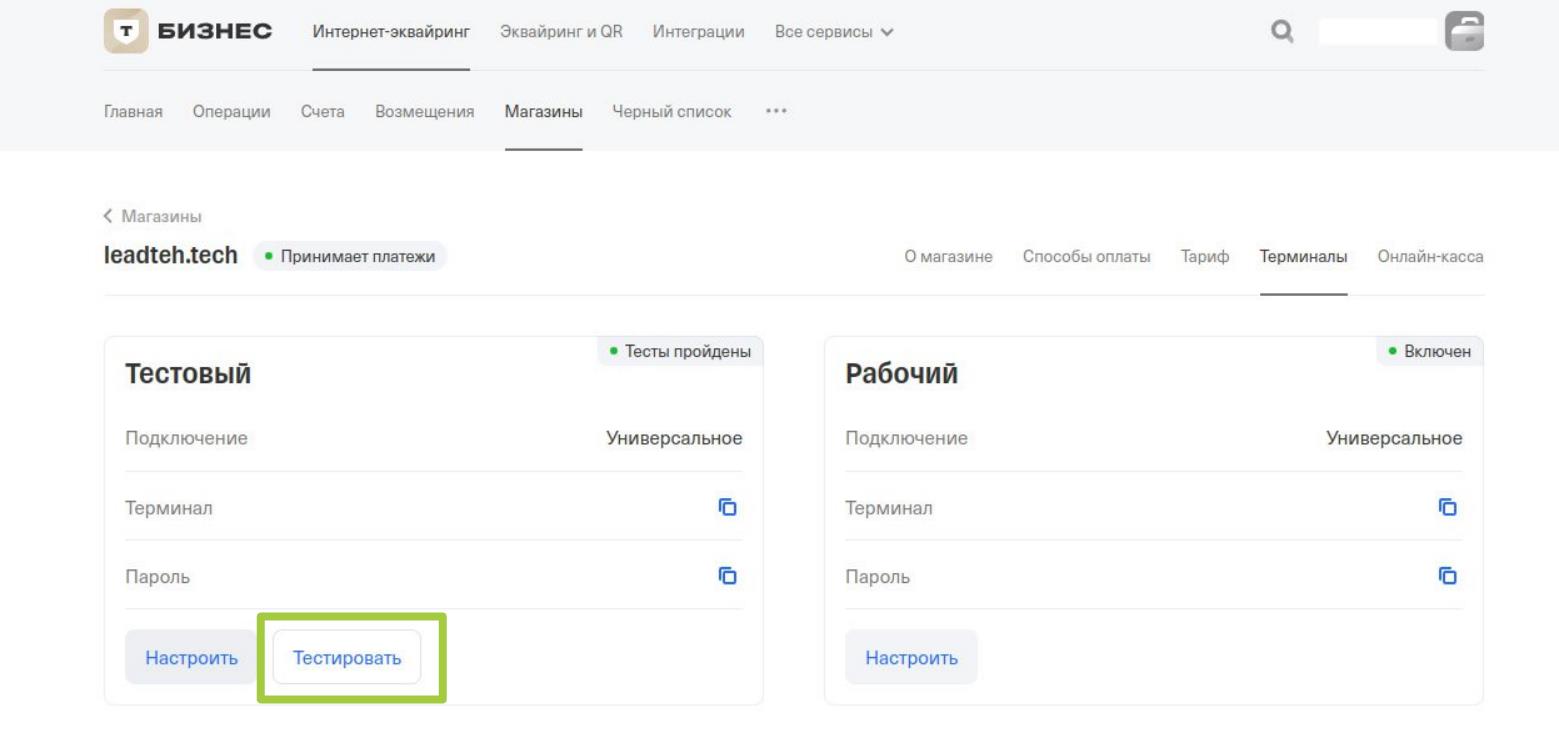The image size is (1559, 754).
Task: Open the Черный список tab
Action: (x=671, y=111)
